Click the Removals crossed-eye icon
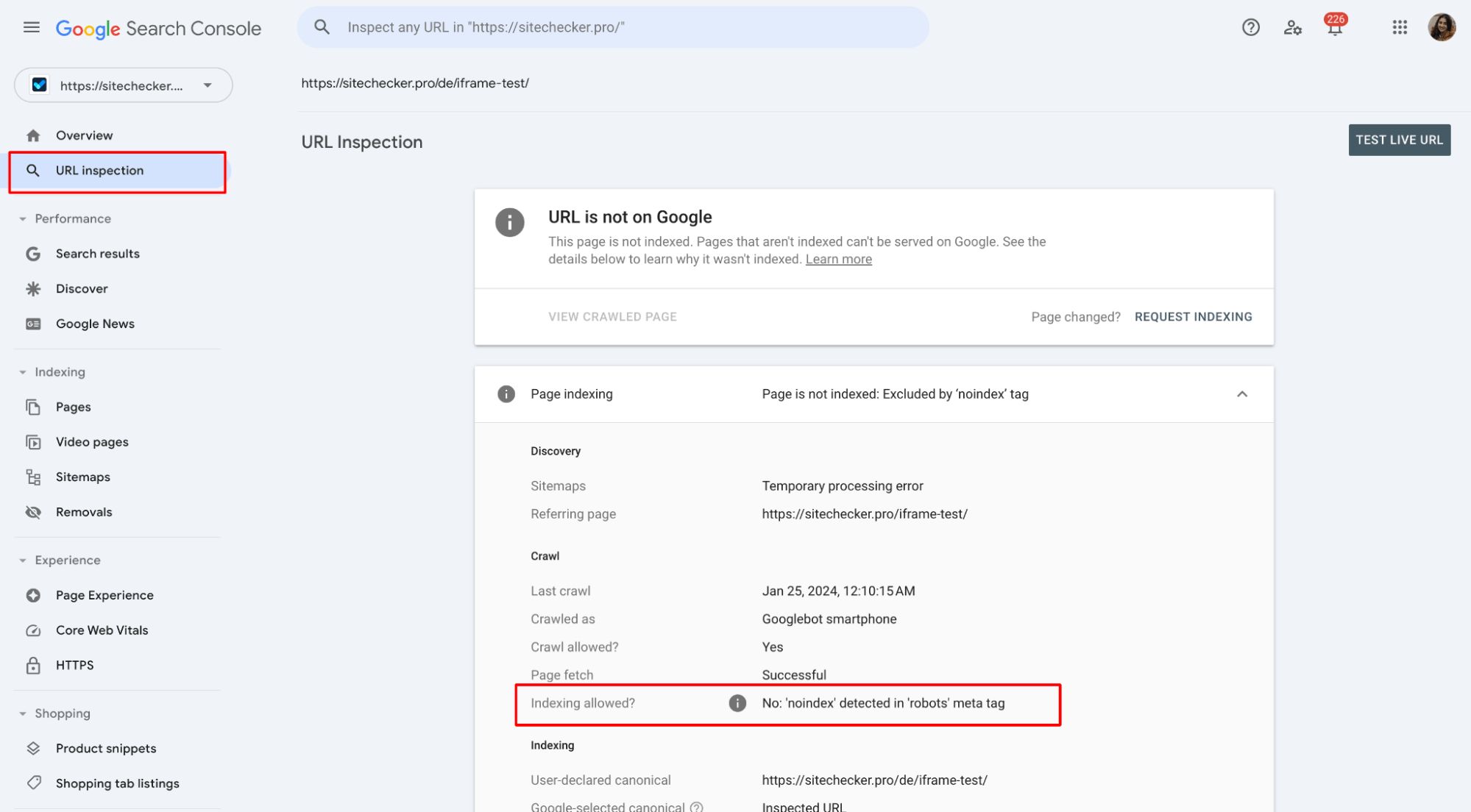Screen dimensions: 1471x812 pyautogui.click(x=33, y=512)
